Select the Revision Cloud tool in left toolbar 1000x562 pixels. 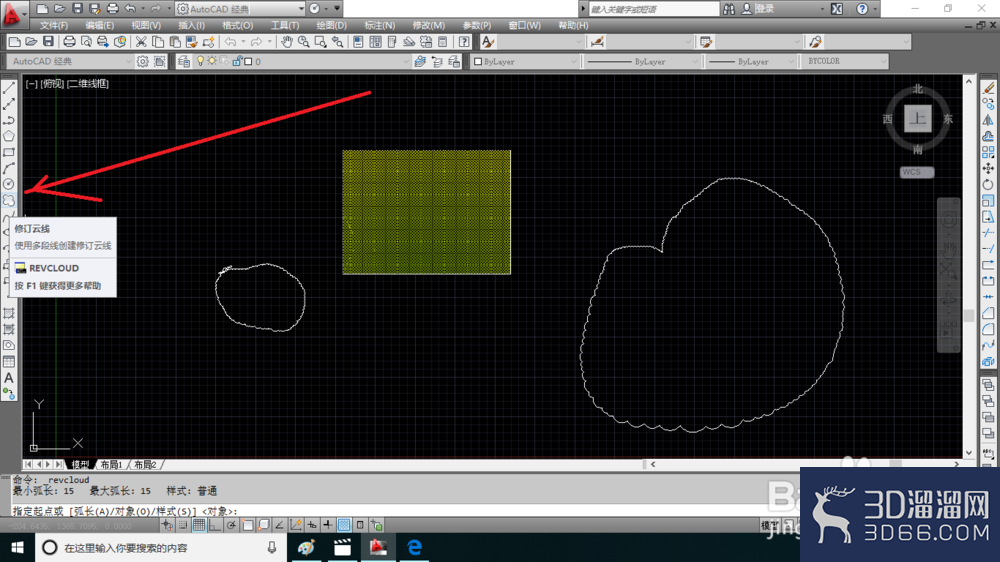tap(9, 200)
